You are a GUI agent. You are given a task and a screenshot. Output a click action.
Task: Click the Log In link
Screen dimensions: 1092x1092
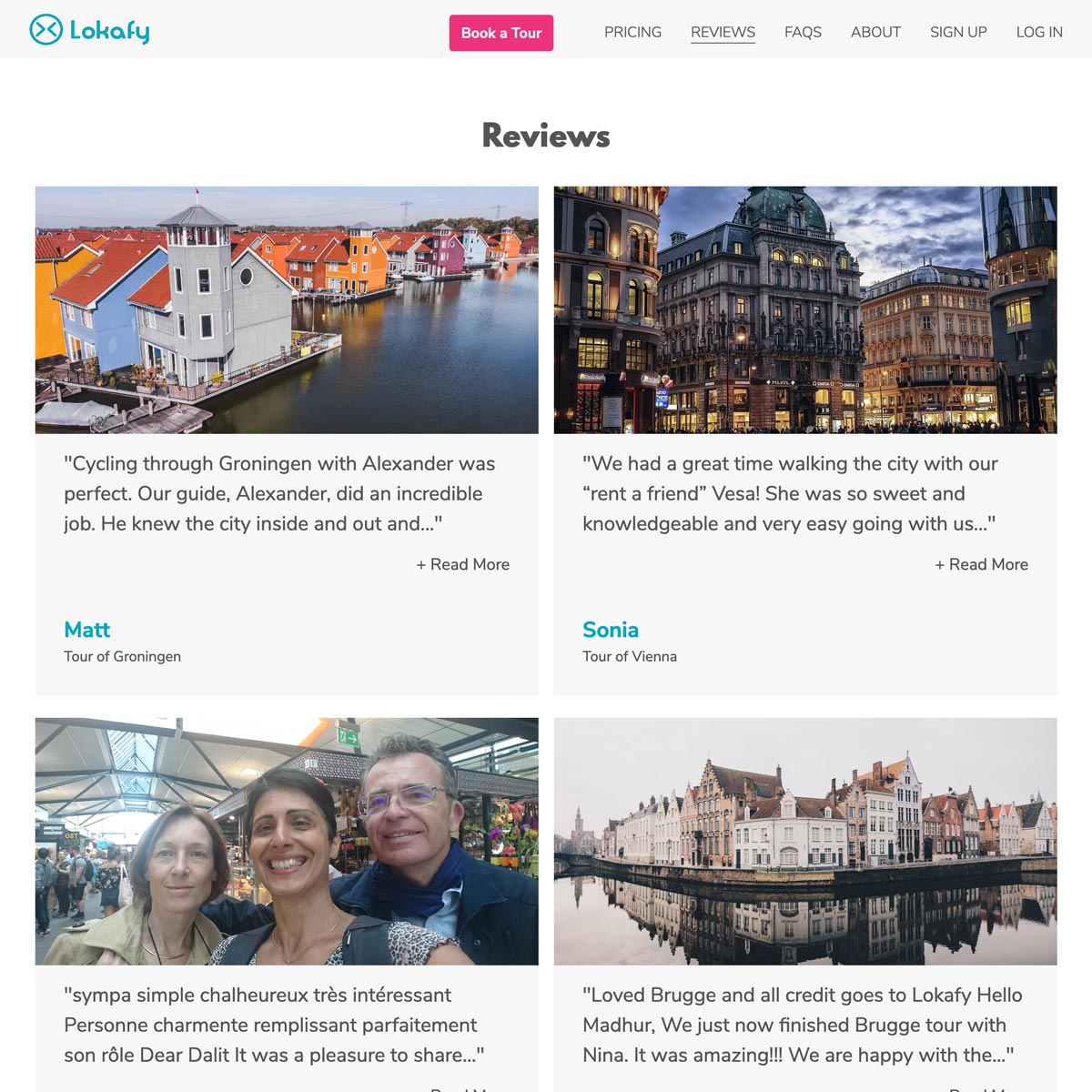point(1039,32)
